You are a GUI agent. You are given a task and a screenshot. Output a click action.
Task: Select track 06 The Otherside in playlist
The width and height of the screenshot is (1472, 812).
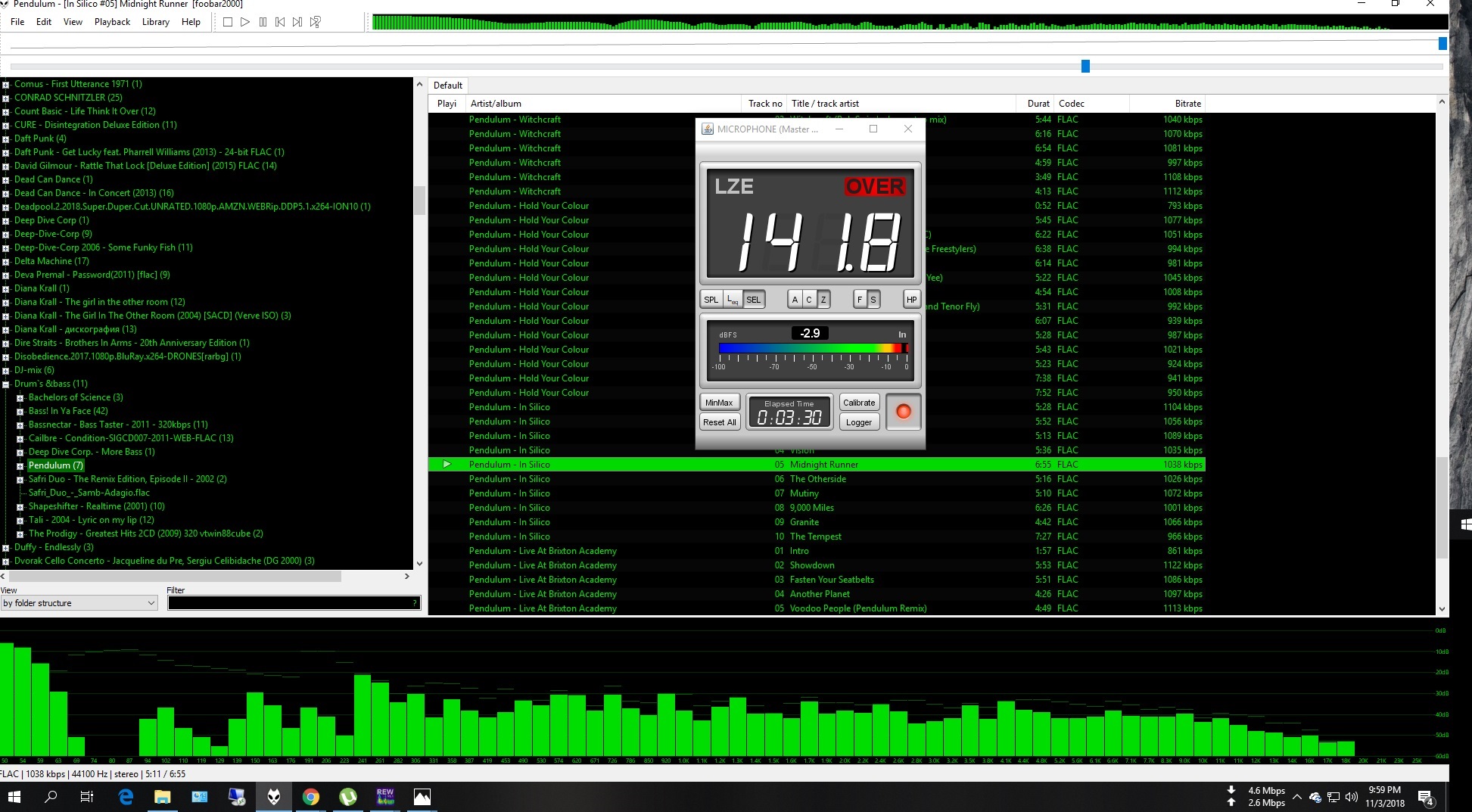pyautogui.click(x=817, y=479)
